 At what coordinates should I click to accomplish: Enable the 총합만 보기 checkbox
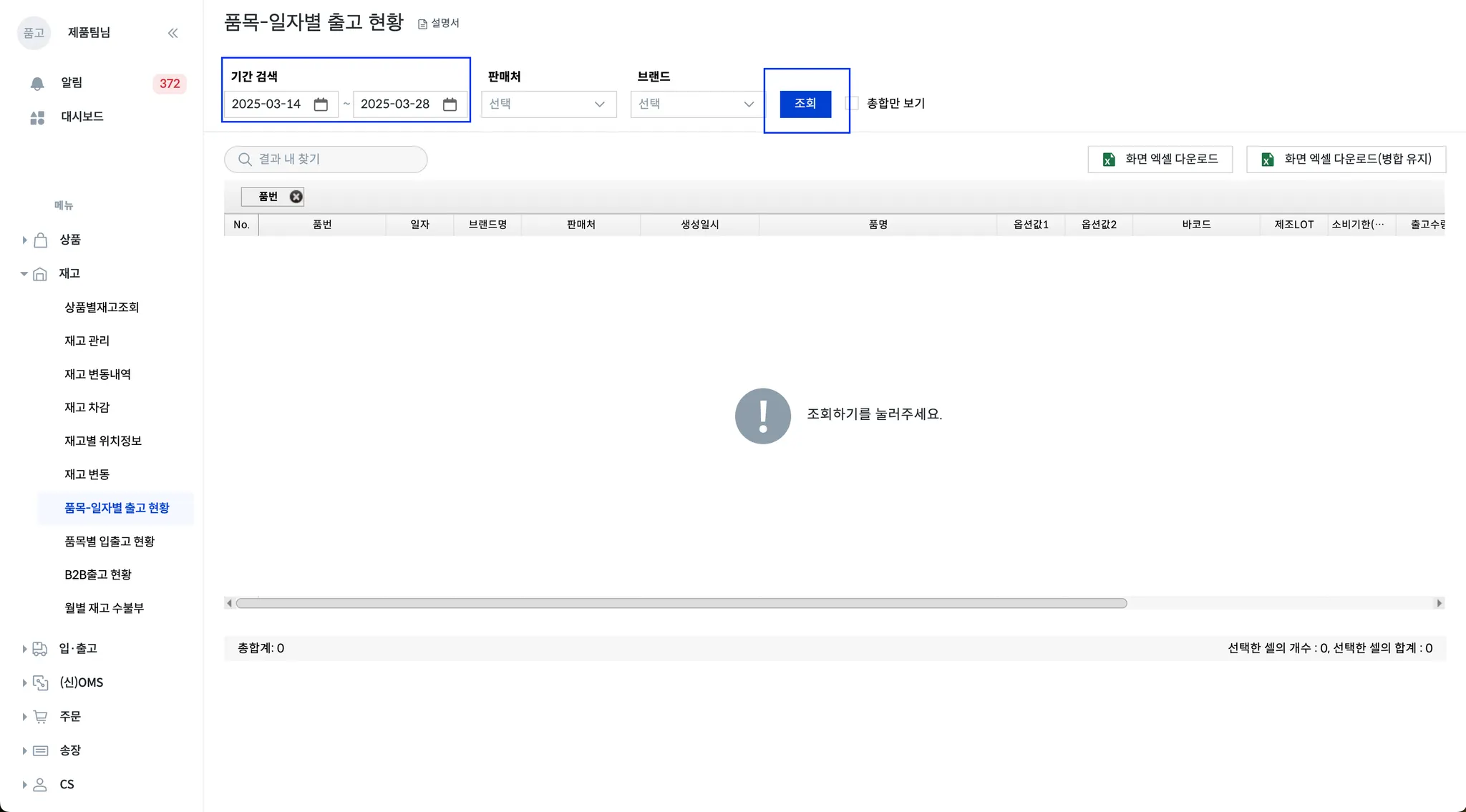[853, 104]
